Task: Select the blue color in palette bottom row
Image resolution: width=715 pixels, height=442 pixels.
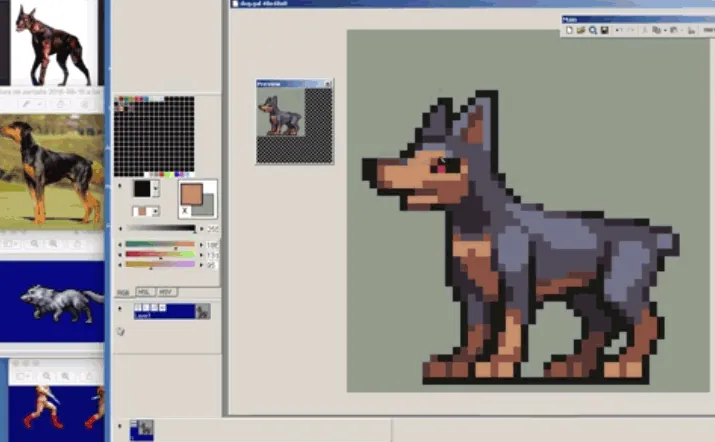Action: click(176, 174)
